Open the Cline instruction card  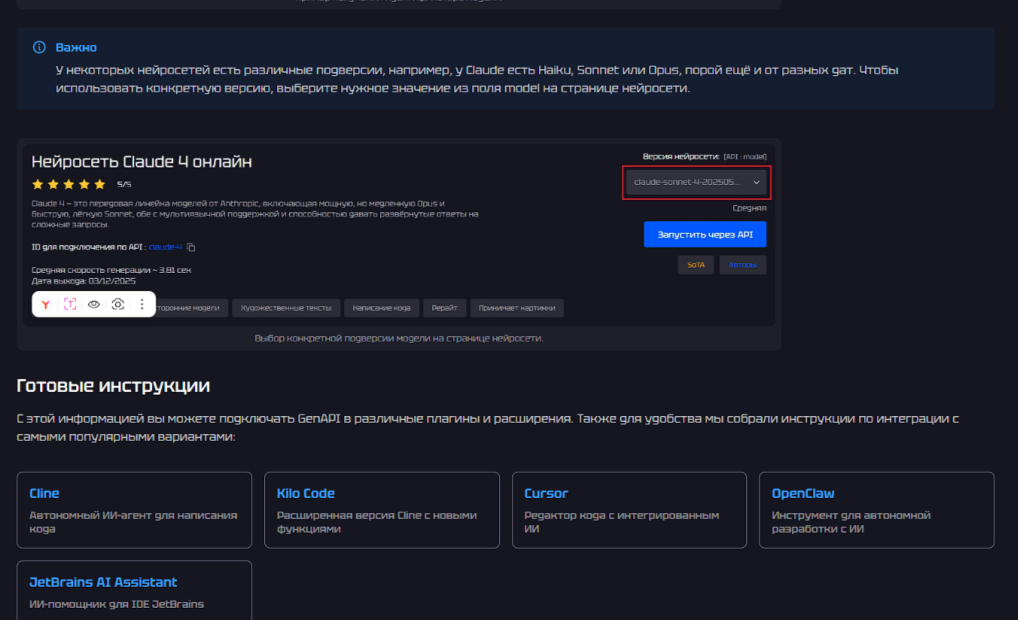pos(134,510)
